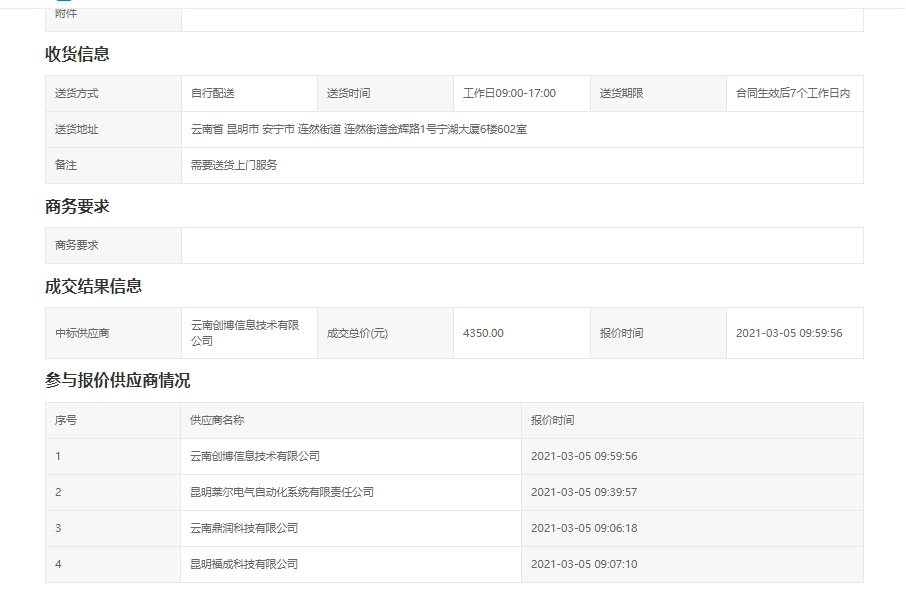This screenshot has width=906, height=609.
Task: Select the total price '4350.00'
Action: click(x=483, y=333)
